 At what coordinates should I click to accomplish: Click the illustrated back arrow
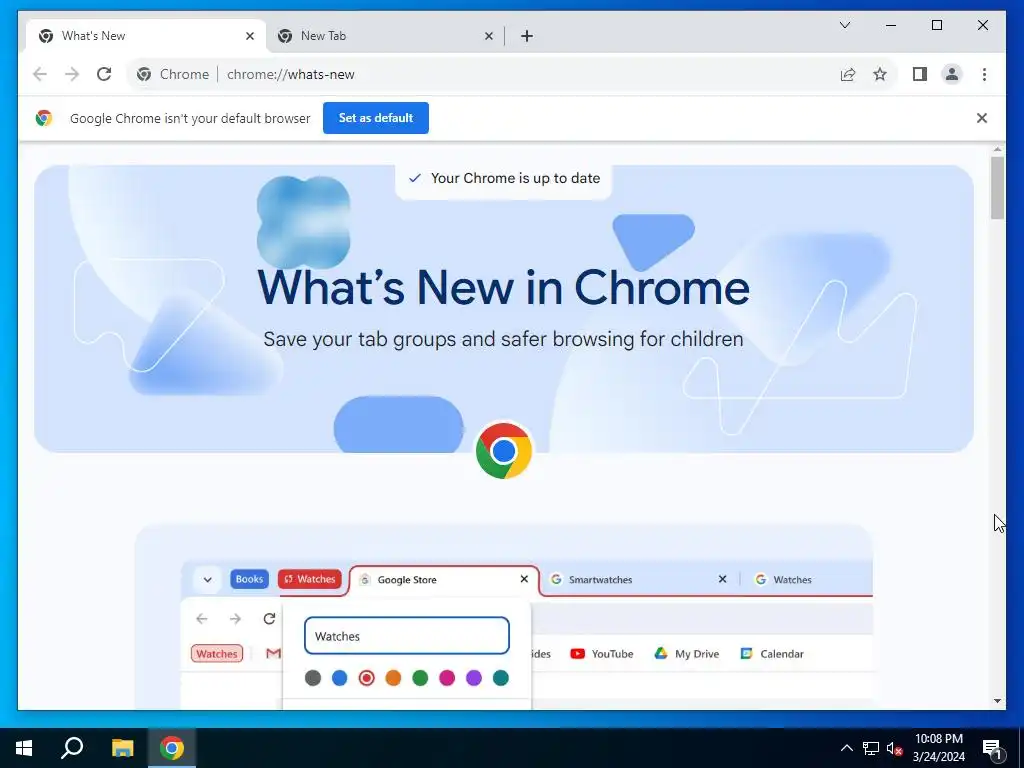tap(202, 618)
